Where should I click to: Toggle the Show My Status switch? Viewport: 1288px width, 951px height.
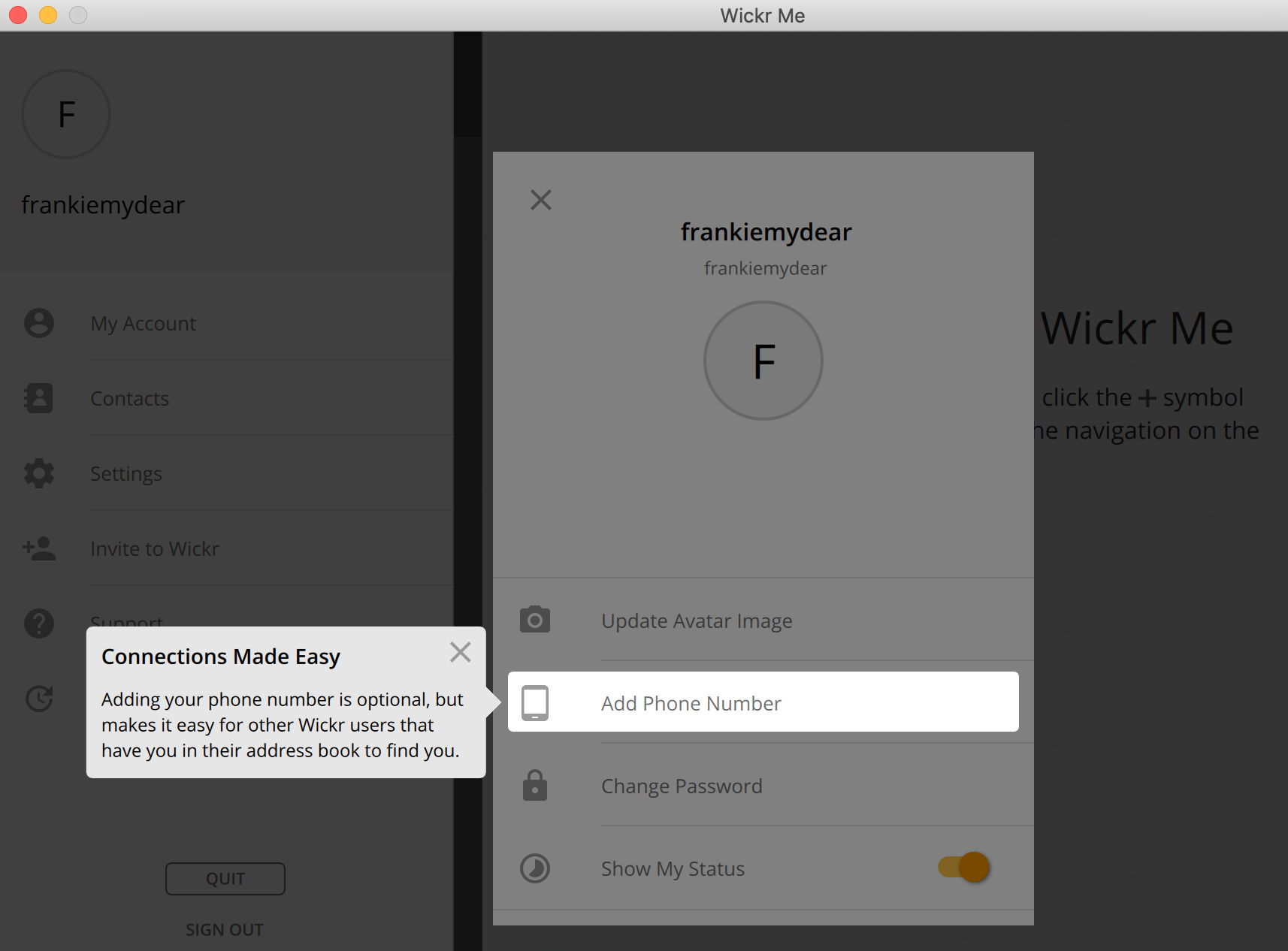coord(964,867)
